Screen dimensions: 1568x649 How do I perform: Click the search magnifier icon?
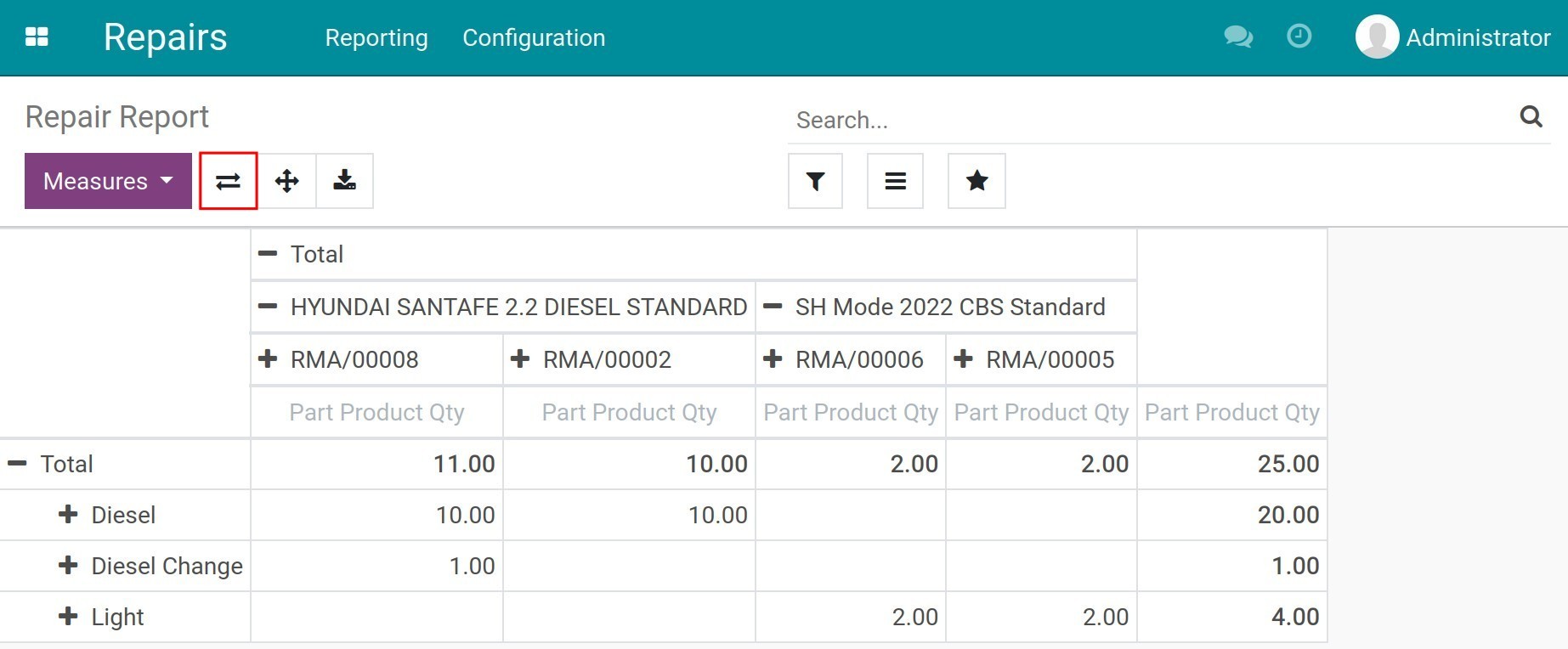[1531, 116]
